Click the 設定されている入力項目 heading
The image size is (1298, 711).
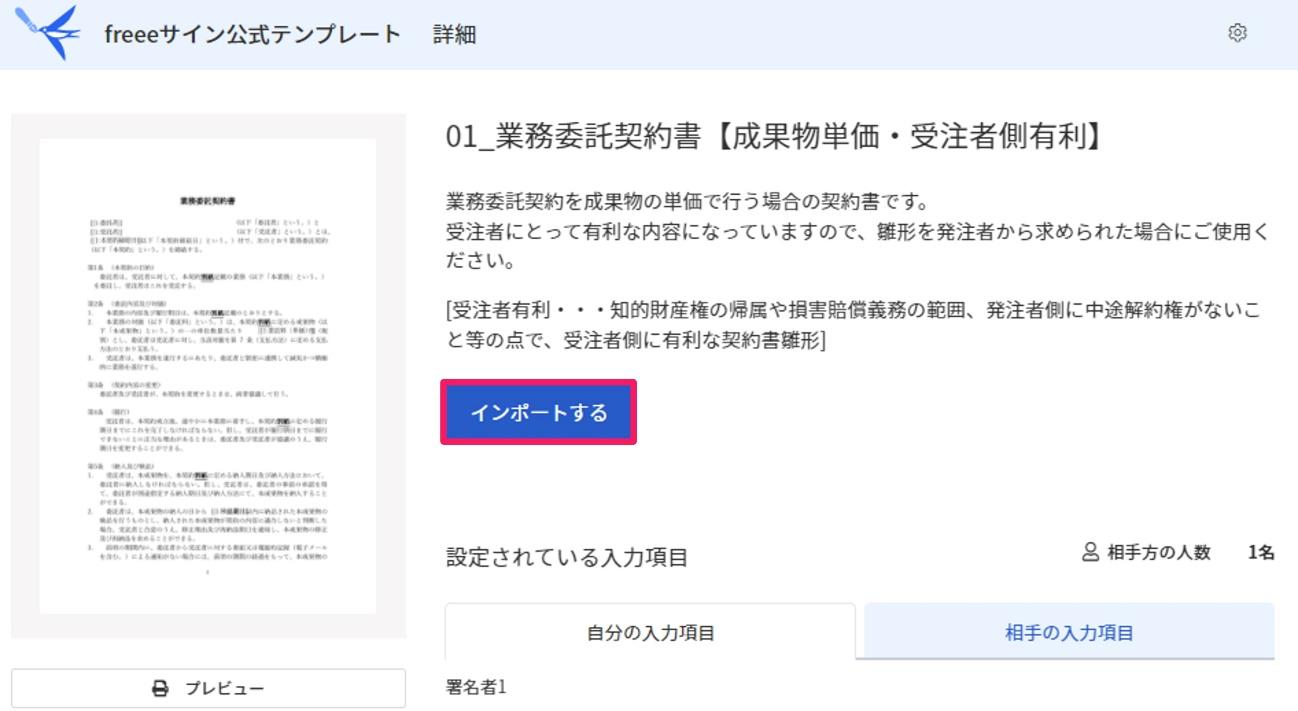coord(567,557)
